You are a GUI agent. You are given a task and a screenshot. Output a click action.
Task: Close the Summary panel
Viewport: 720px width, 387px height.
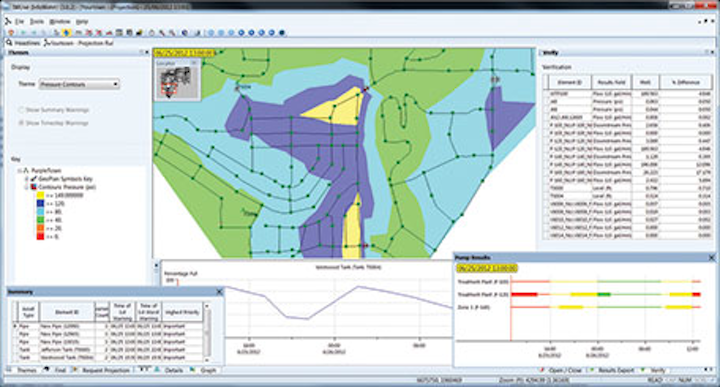point(219,292)
